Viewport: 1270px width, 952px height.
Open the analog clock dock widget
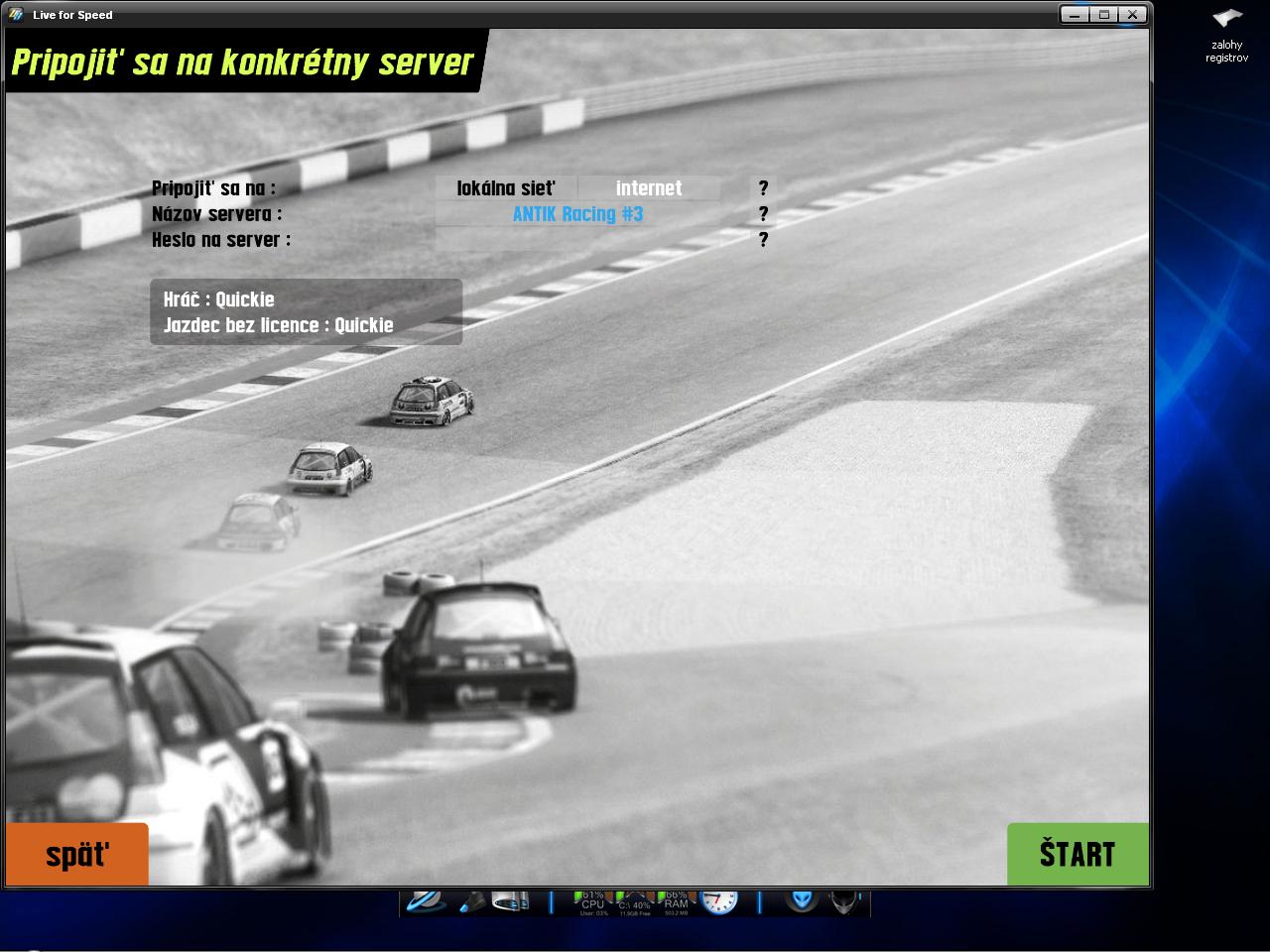pyautogui.click(x=719, y=901)
